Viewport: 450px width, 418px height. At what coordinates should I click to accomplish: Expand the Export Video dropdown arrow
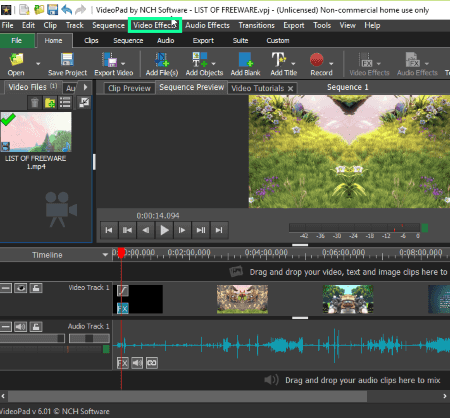(123, 64)
